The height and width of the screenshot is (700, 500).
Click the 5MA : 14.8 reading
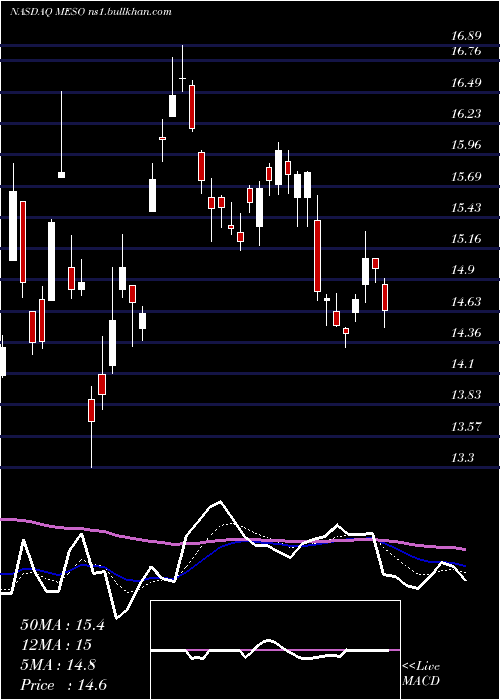(x=58, y=665)
